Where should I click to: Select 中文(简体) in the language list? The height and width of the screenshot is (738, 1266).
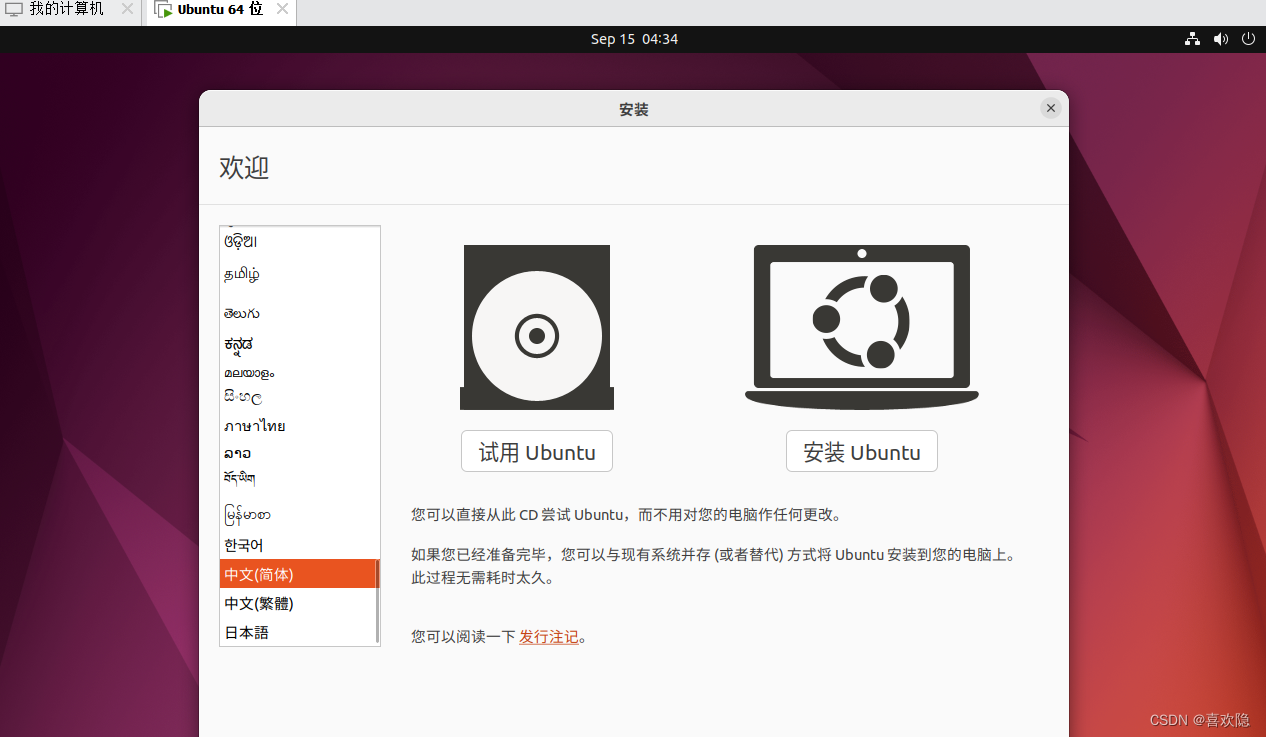297,574
